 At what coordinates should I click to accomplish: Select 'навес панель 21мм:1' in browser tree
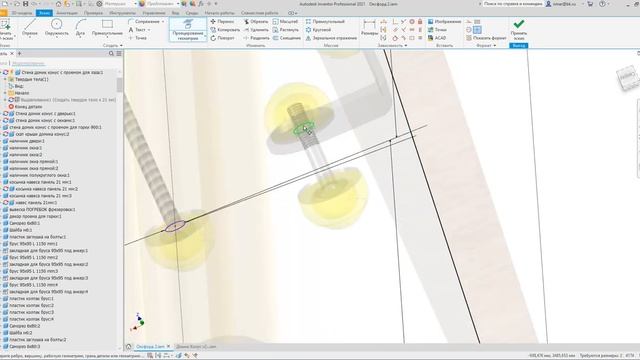point(36,202)
